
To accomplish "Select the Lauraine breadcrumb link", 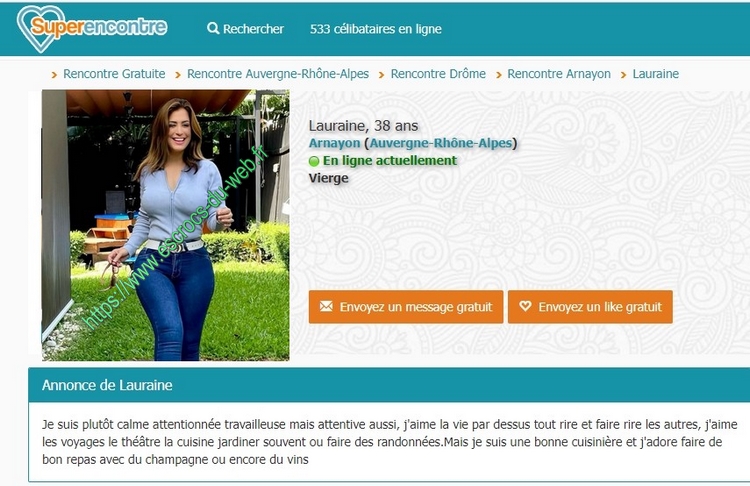I will [656, 74].
